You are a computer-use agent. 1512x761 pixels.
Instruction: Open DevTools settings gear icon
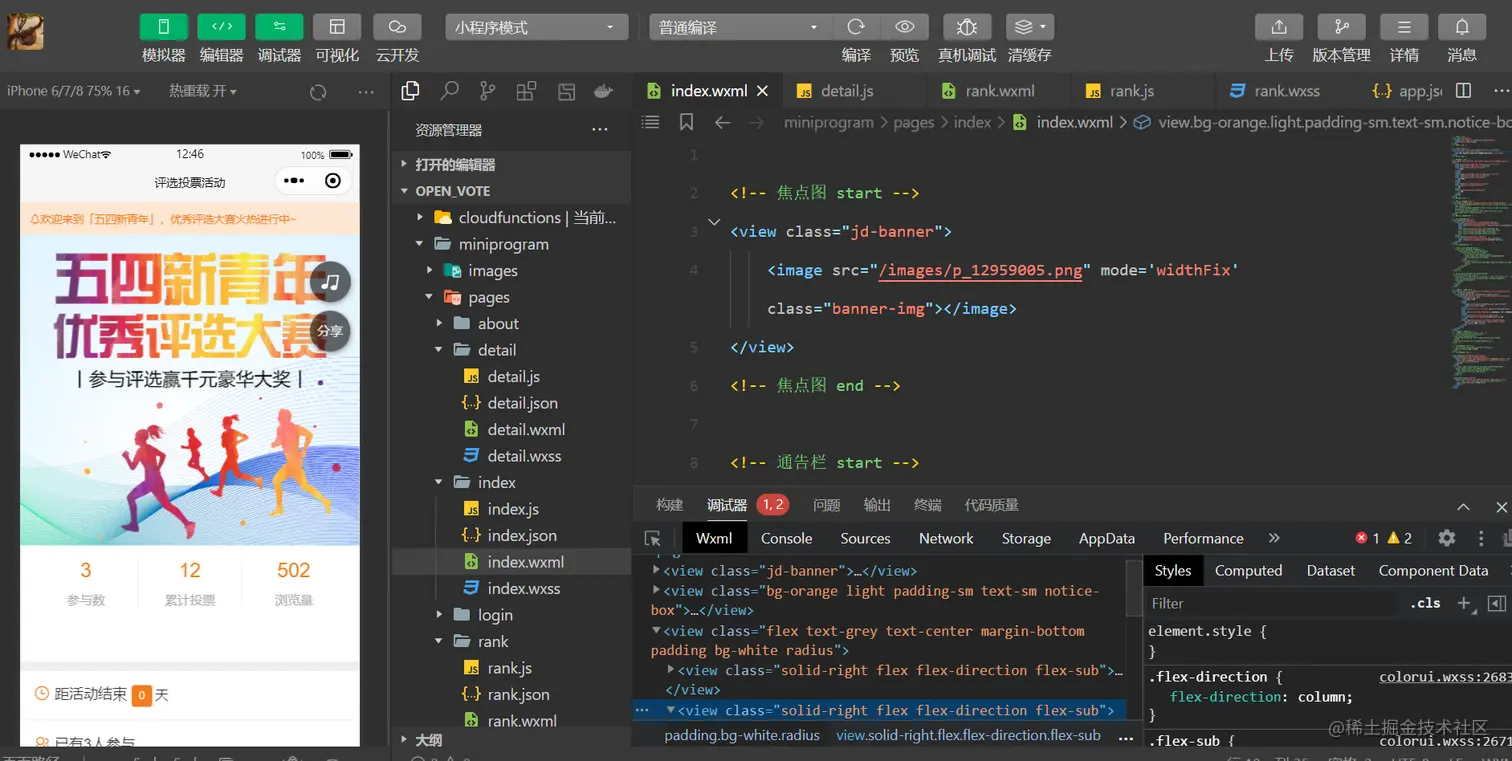pyautogui.click(x=1446, y=538)
